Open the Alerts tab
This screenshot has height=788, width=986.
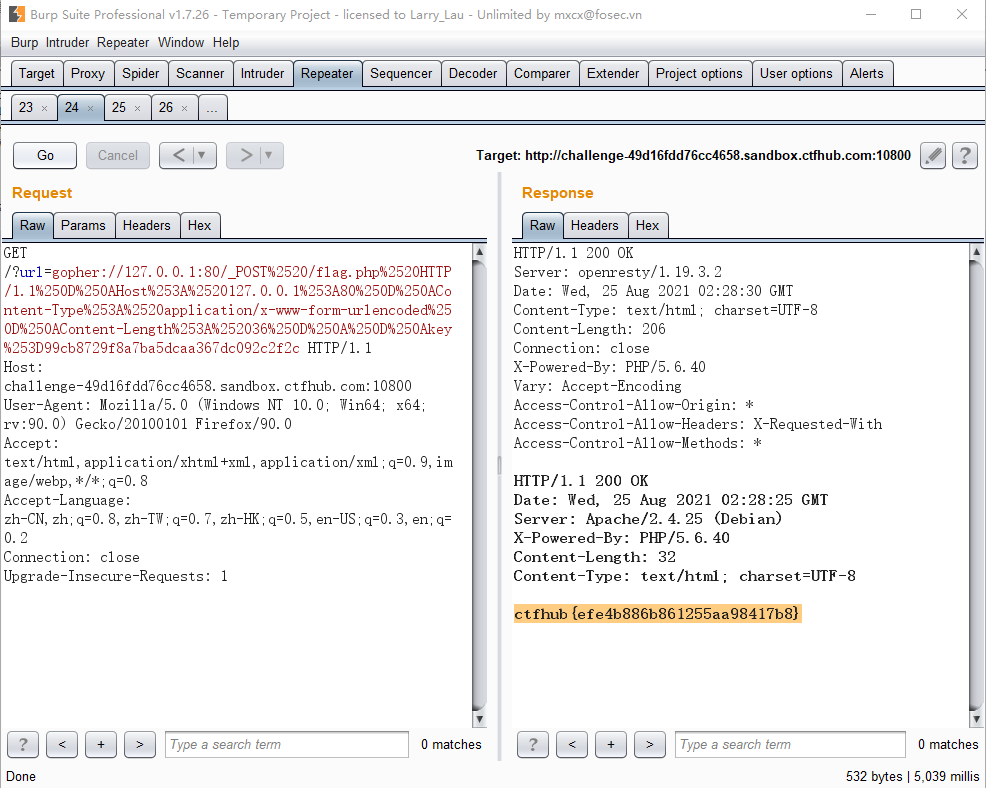tap(867, 74)
